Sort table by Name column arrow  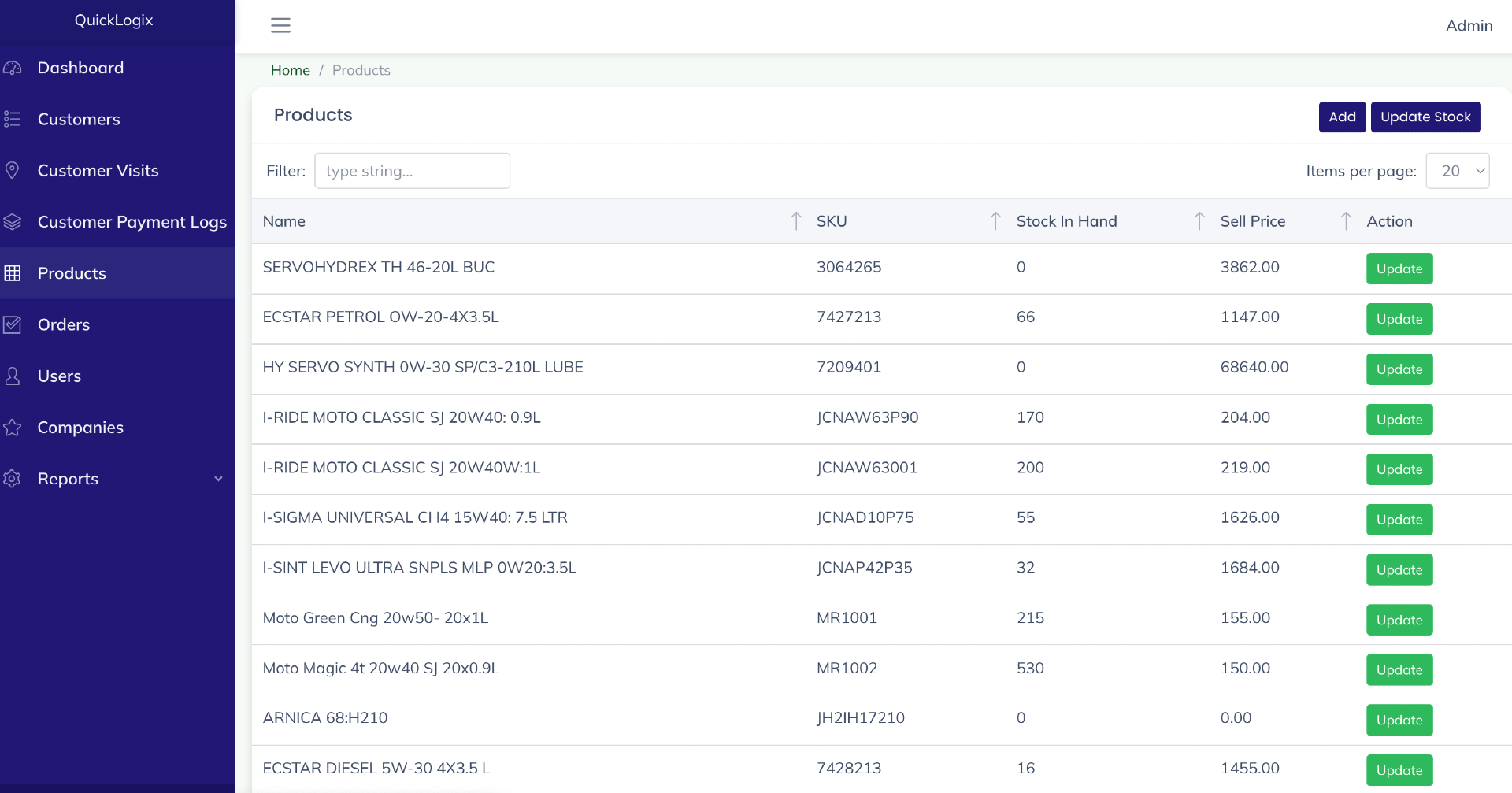[x=795, y=221]
